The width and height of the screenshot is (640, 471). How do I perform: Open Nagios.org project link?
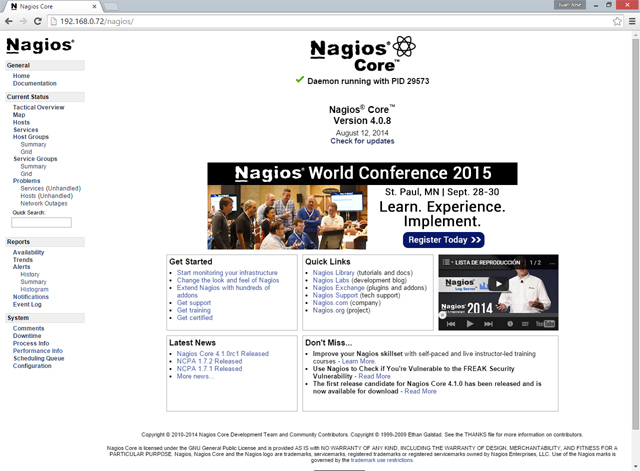pos(329,310)
